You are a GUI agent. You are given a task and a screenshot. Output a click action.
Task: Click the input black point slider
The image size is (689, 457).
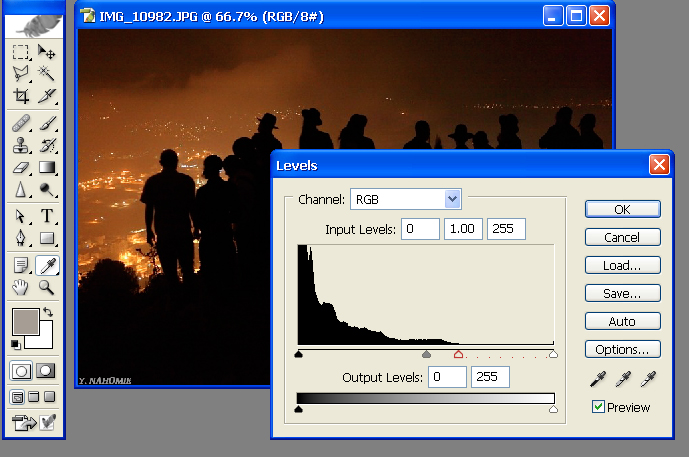coord(299,354)
